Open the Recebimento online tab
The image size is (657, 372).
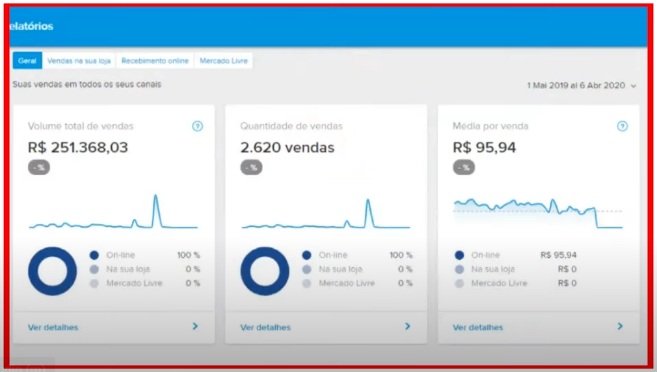pos(155,61)
